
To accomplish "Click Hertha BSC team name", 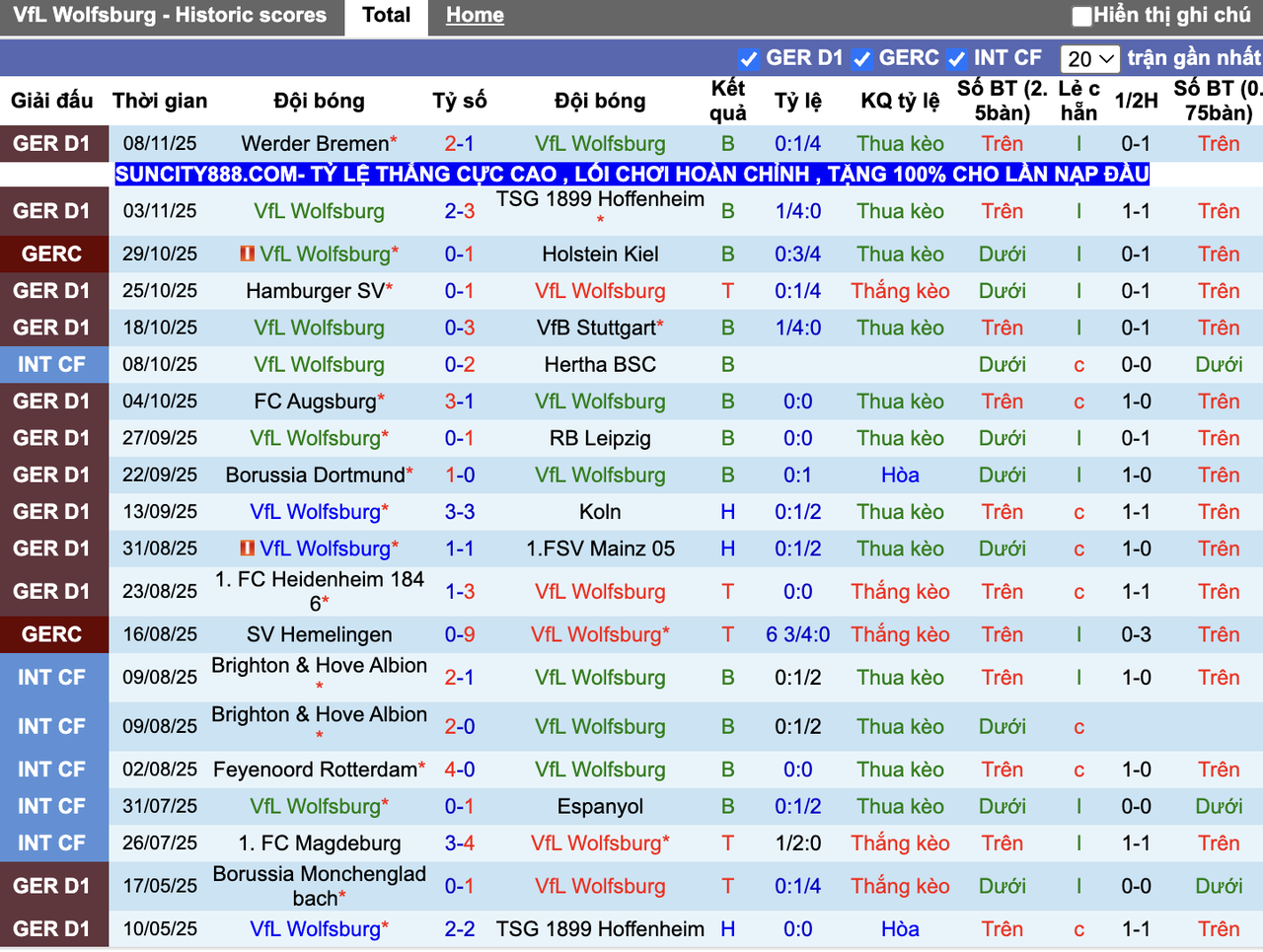I will 600,364.
